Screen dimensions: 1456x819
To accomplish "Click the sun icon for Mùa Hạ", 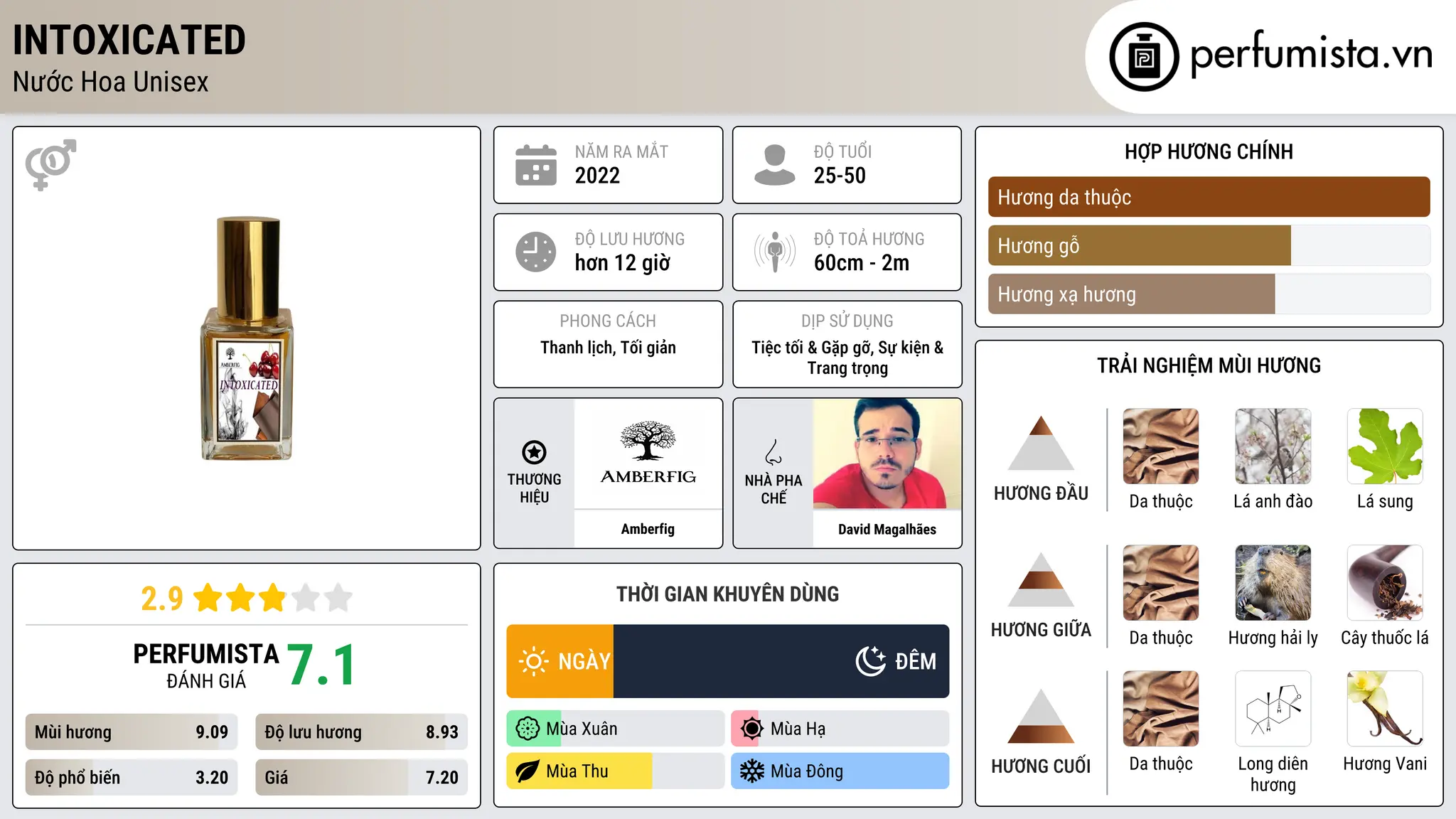I will pos(751,729).
